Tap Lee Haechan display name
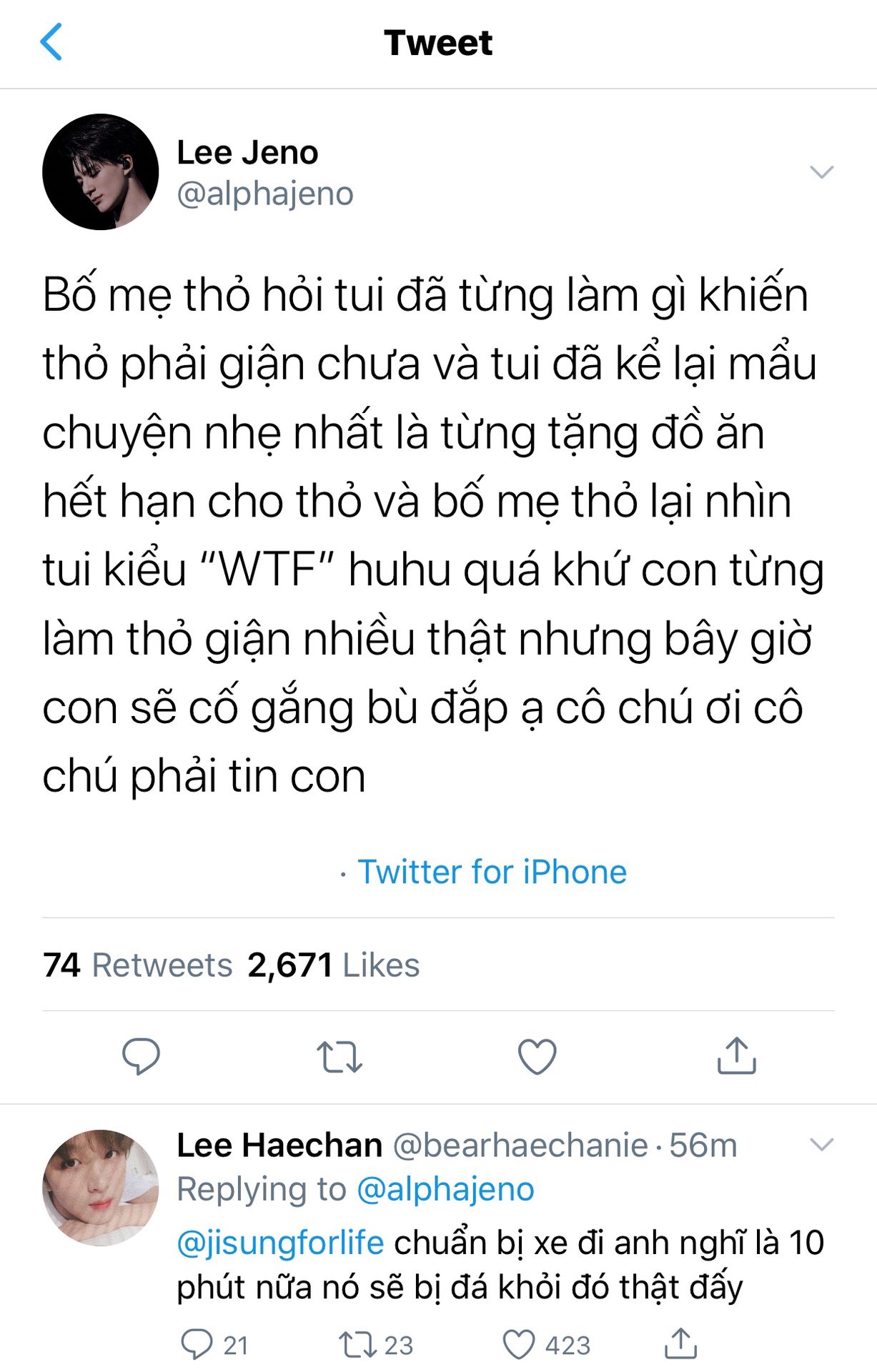877x1372 pixels. 279,1145
